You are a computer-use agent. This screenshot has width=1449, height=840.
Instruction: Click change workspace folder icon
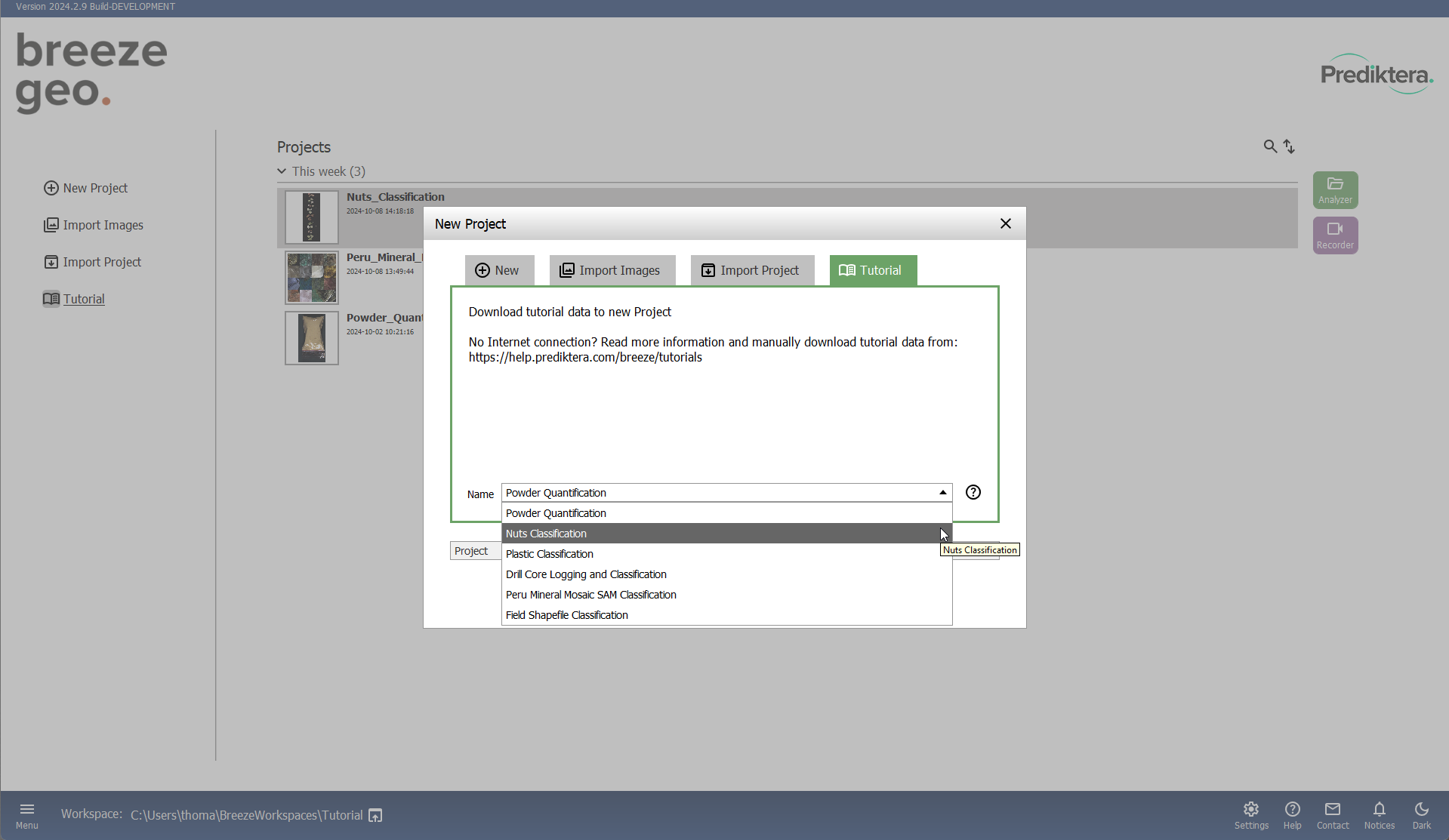click(375, 815)
